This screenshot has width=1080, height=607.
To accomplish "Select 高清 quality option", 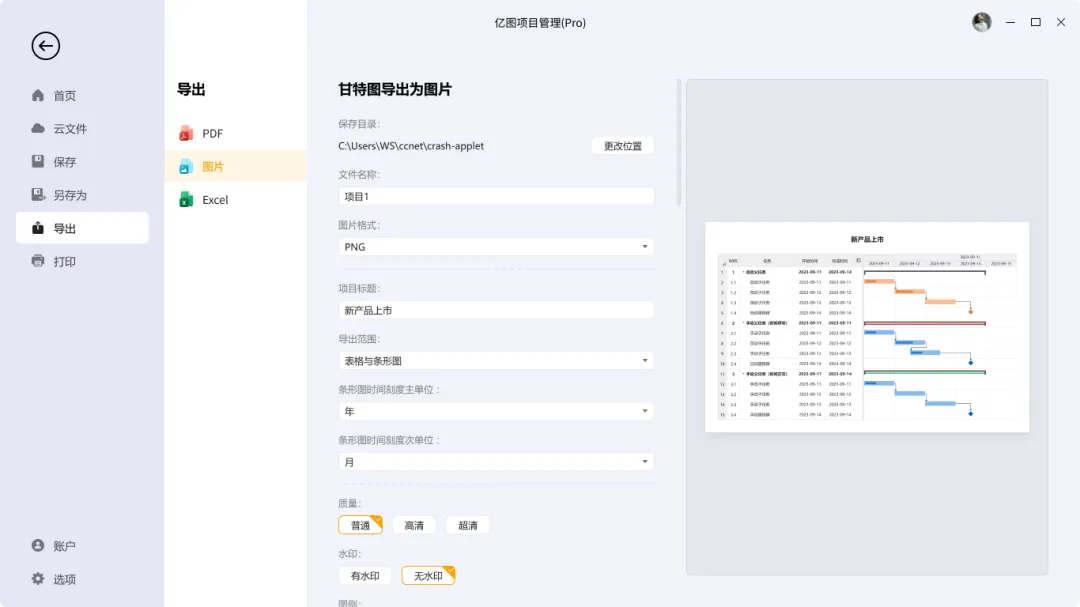I will point(414,525).
